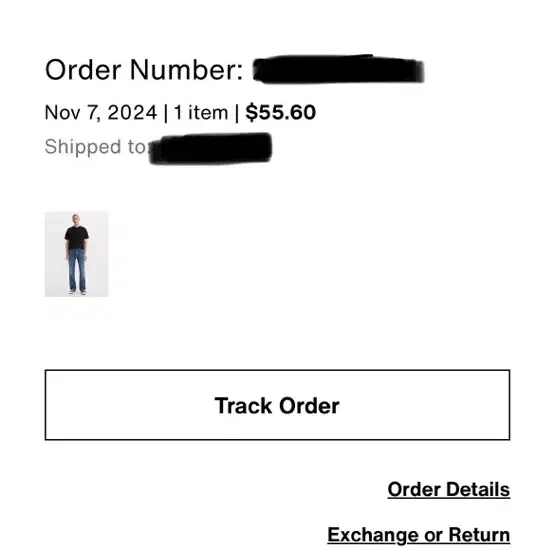The height and width of the screenshot is (555, 555).
Task: Click the word 'Details' in Order Details
Action: point(478,490)
